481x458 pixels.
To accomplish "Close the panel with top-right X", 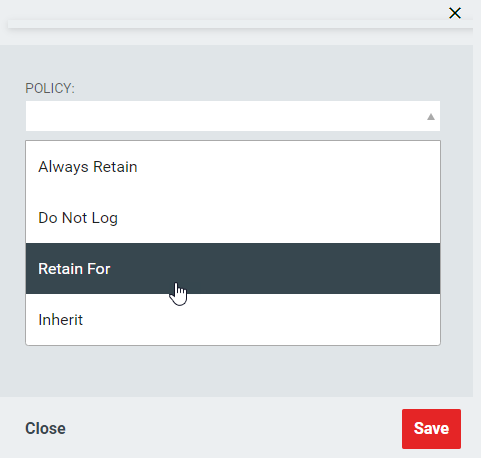I will click(x=455, y=13).
